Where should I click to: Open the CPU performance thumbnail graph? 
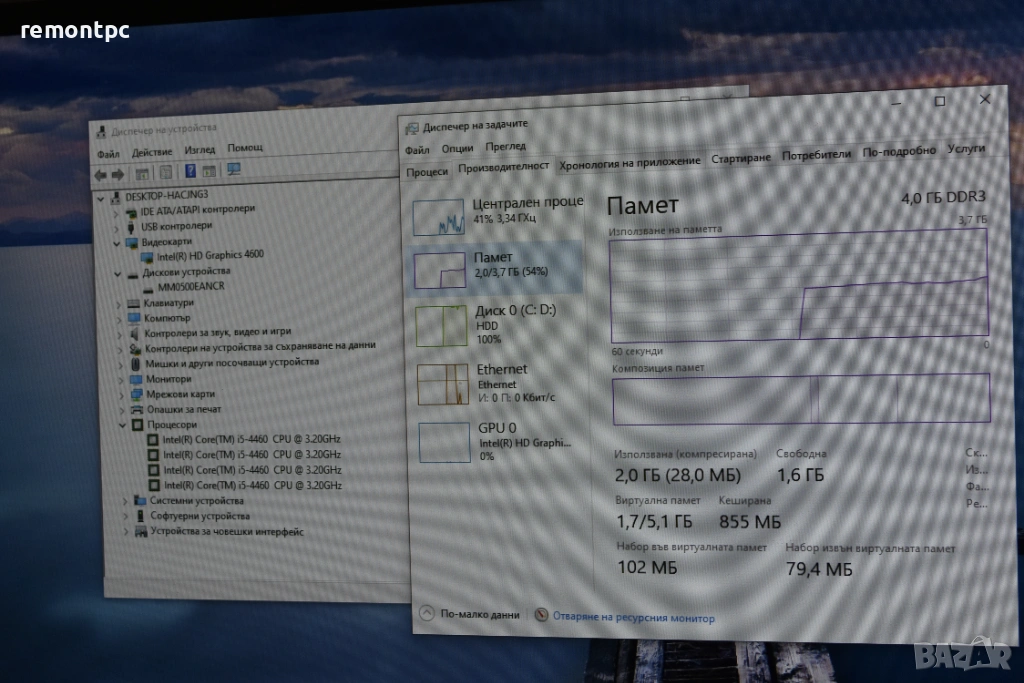point(439,215)
